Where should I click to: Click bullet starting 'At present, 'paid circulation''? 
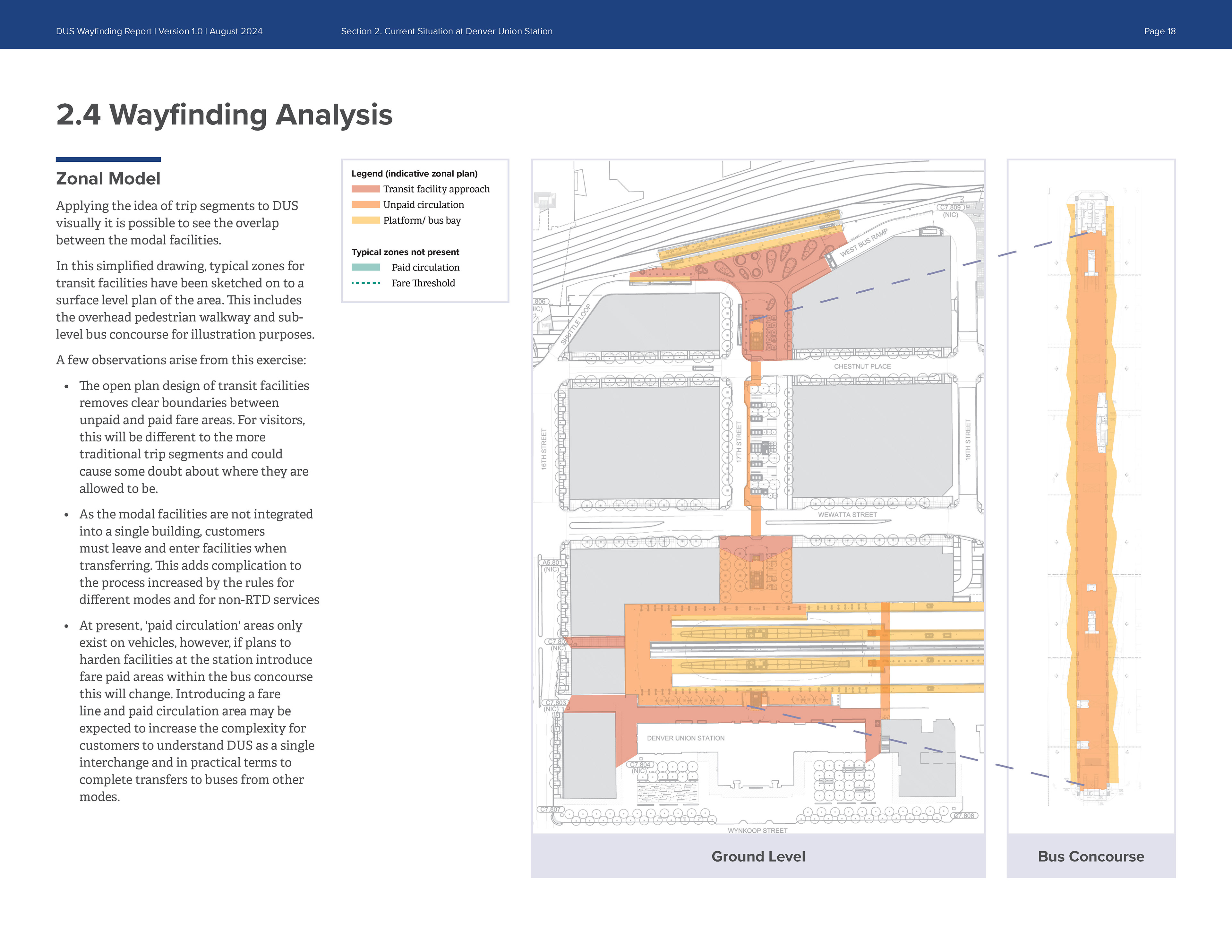197,711
